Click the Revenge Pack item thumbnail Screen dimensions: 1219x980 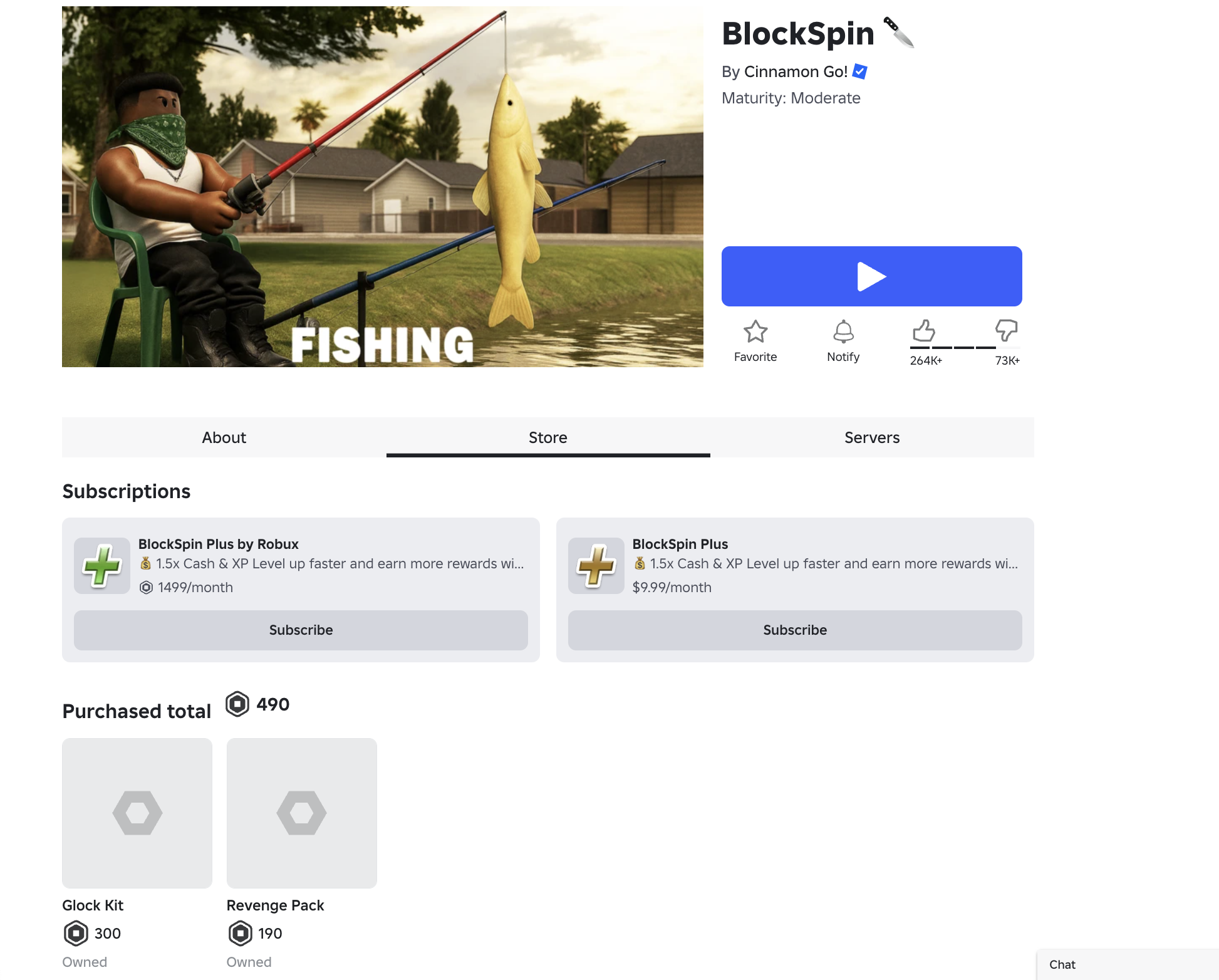[302, 813]
